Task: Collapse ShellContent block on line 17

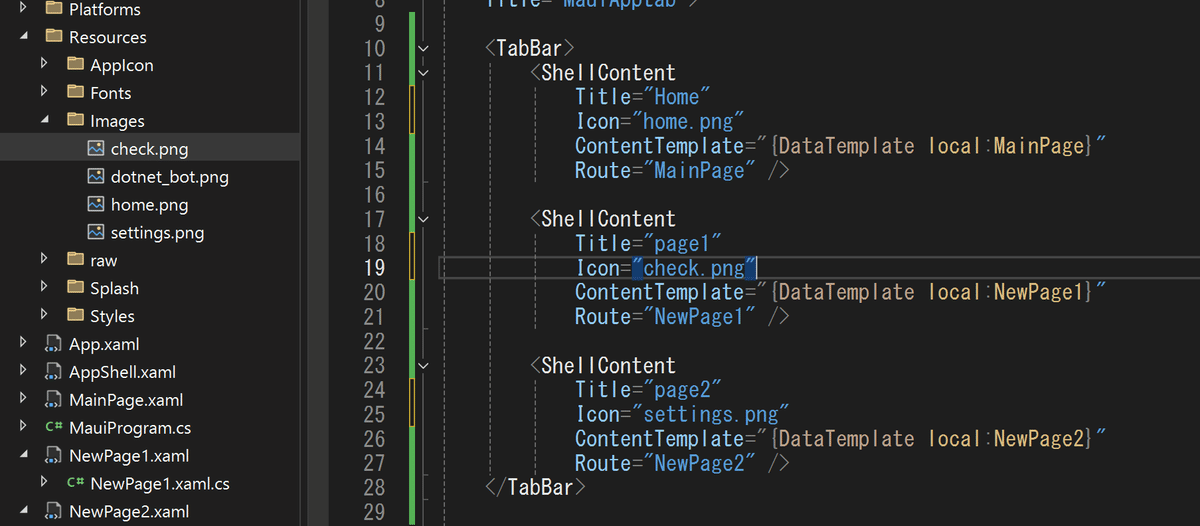Action: 423,218
